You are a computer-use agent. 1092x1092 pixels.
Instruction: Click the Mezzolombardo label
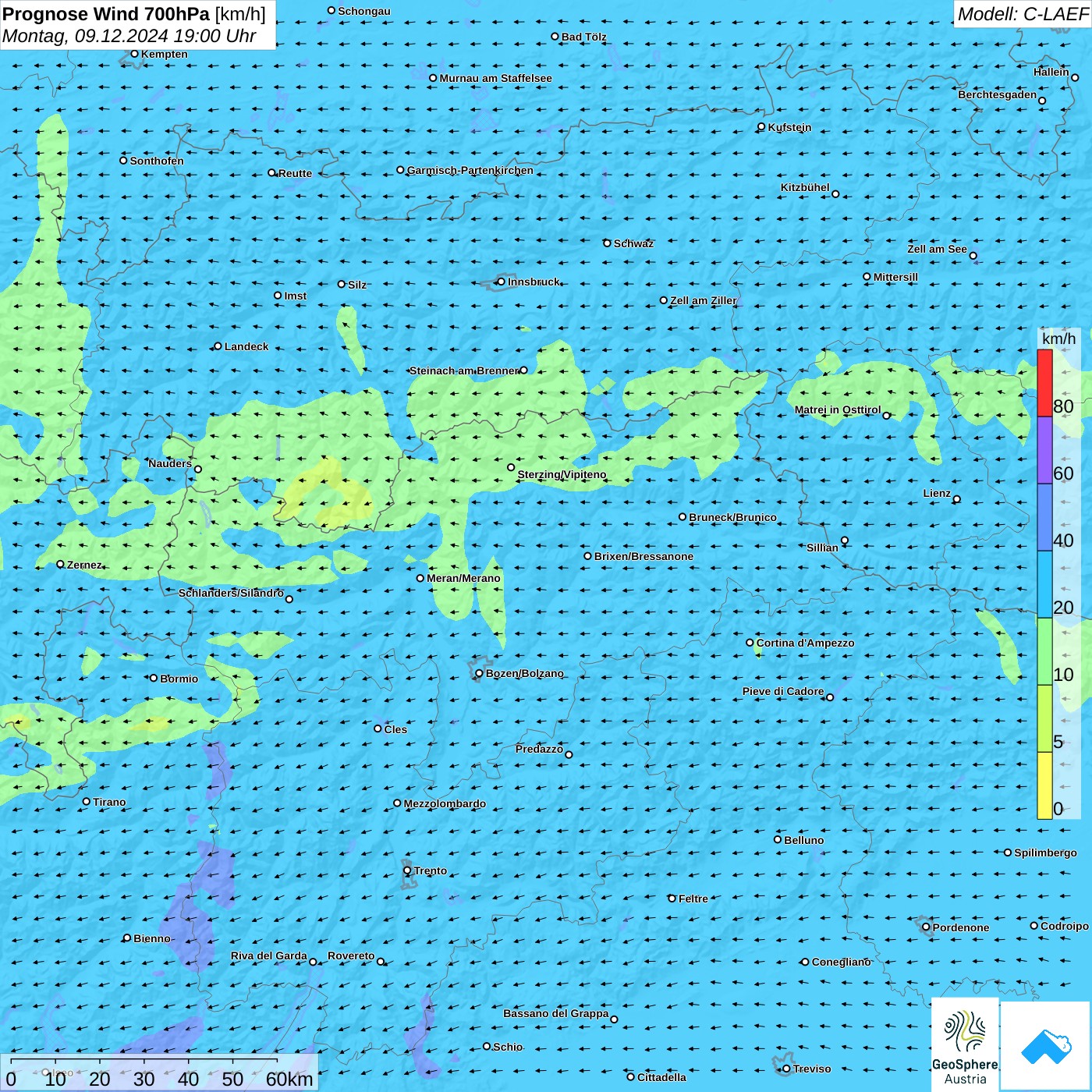(445, 803)
